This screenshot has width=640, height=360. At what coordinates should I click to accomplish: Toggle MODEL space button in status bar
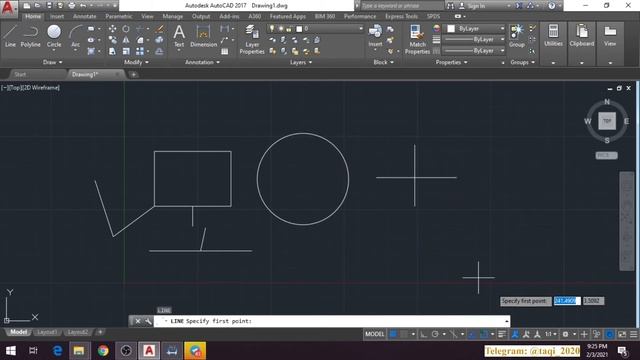375,334
